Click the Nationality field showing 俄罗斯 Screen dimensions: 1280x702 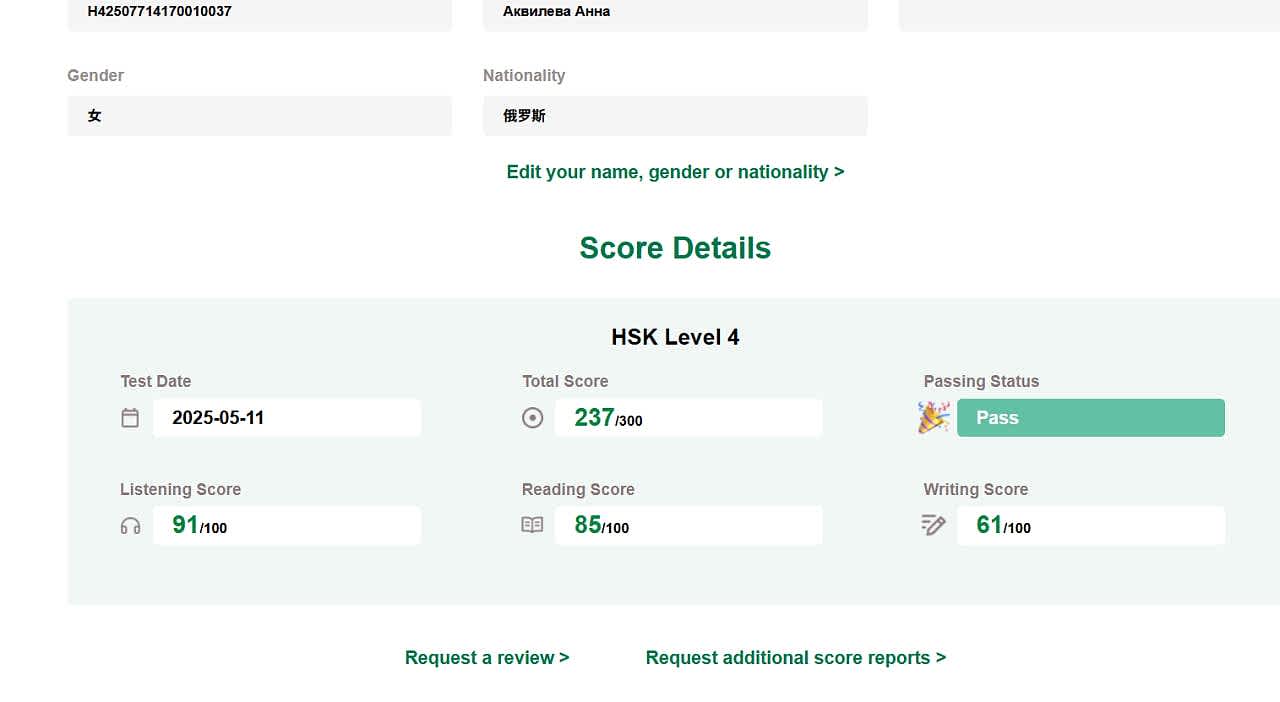point(675,116)
